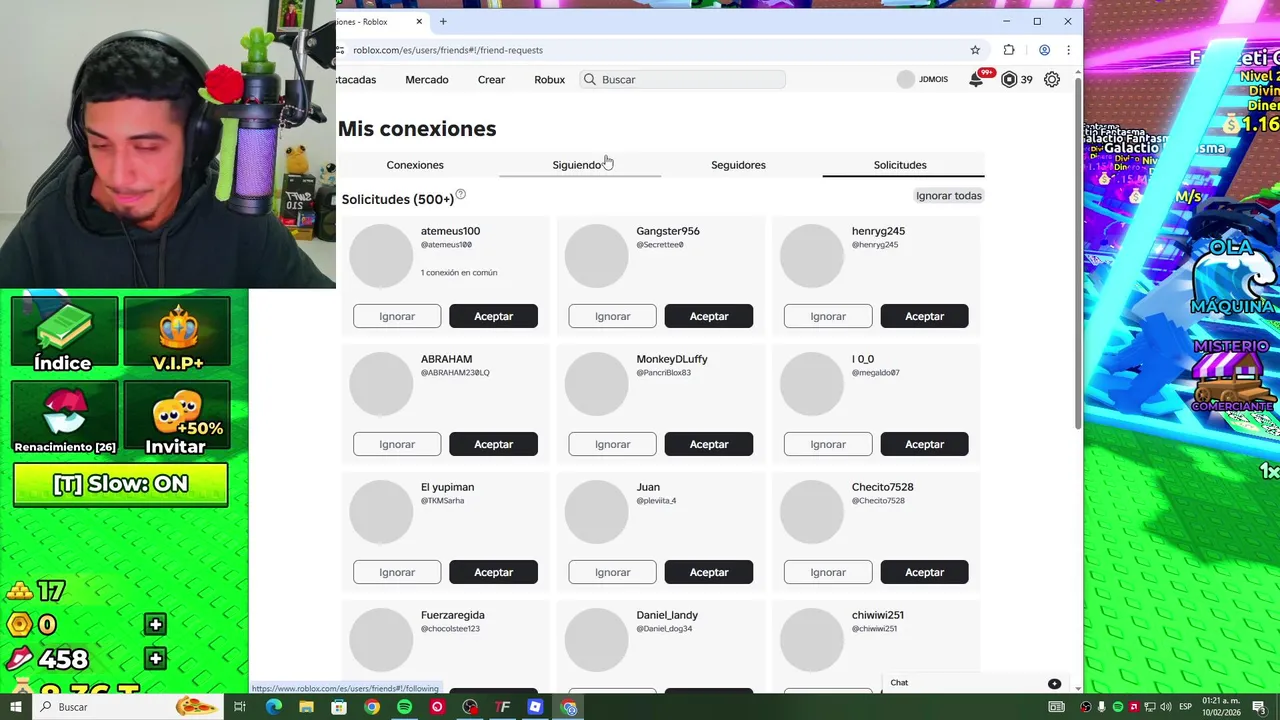1280x720 pixels.
Task: Toggle the [T] Slow: ON button
Action: pyautogui.click(x=121, y=484)
